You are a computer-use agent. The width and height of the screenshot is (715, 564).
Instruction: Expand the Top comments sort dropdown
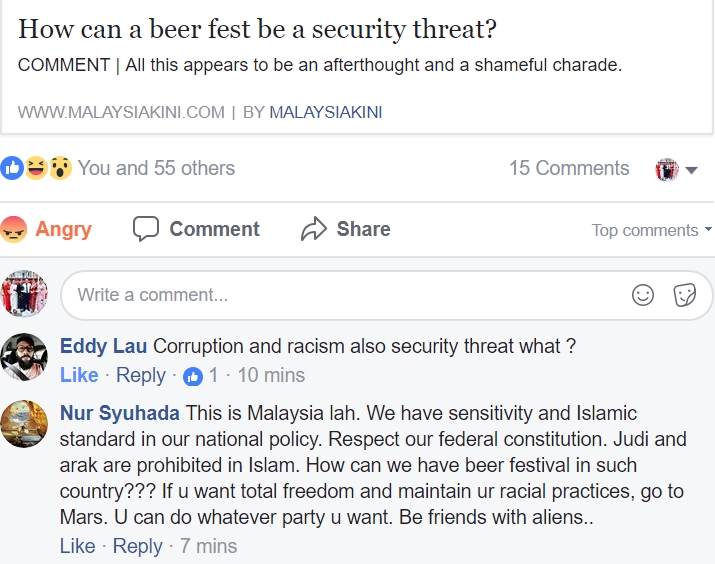coord(651,230)
